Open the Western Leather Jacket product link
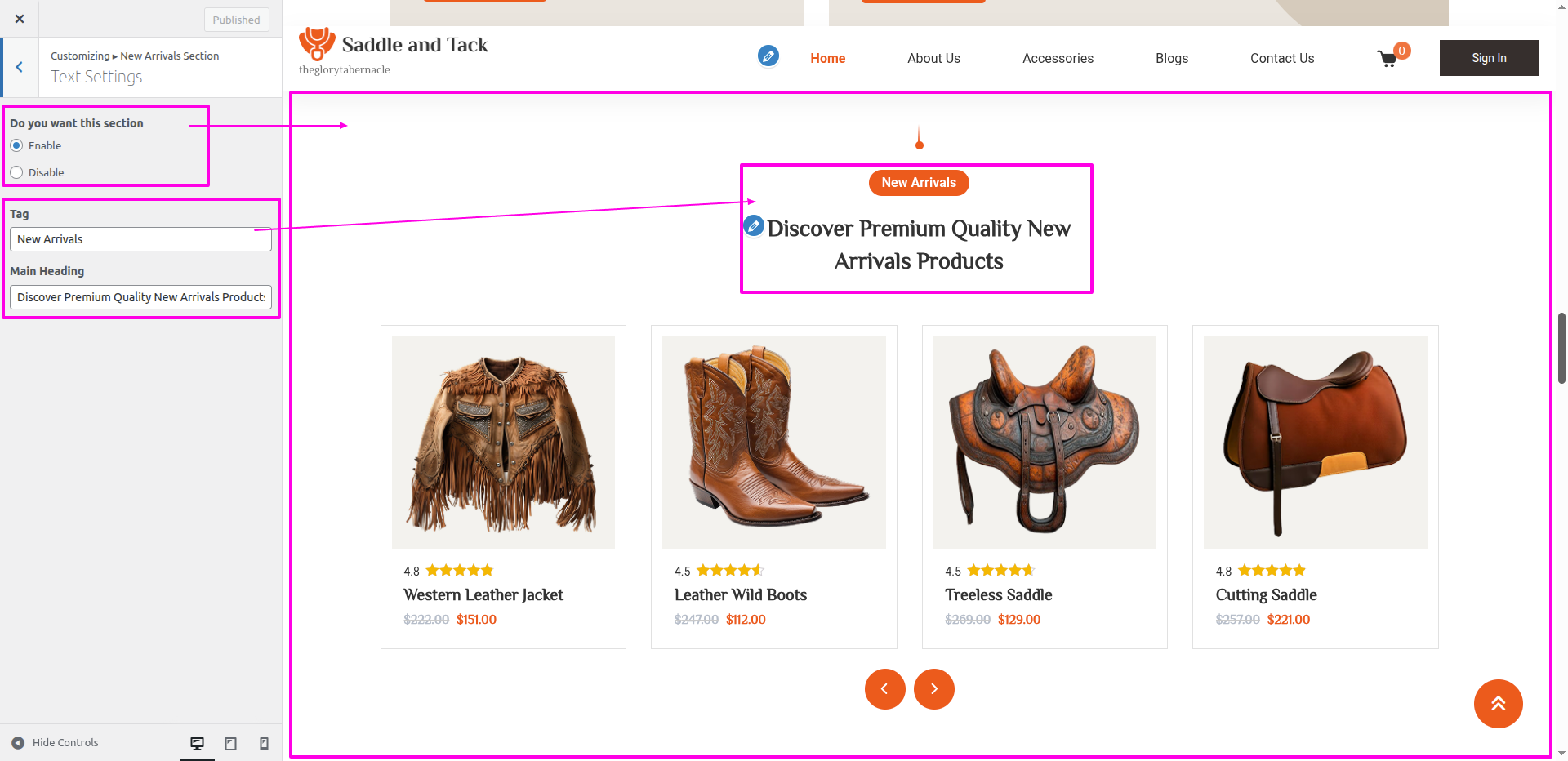The height and width of the screenshot is (761, 1568). point(483,594)
